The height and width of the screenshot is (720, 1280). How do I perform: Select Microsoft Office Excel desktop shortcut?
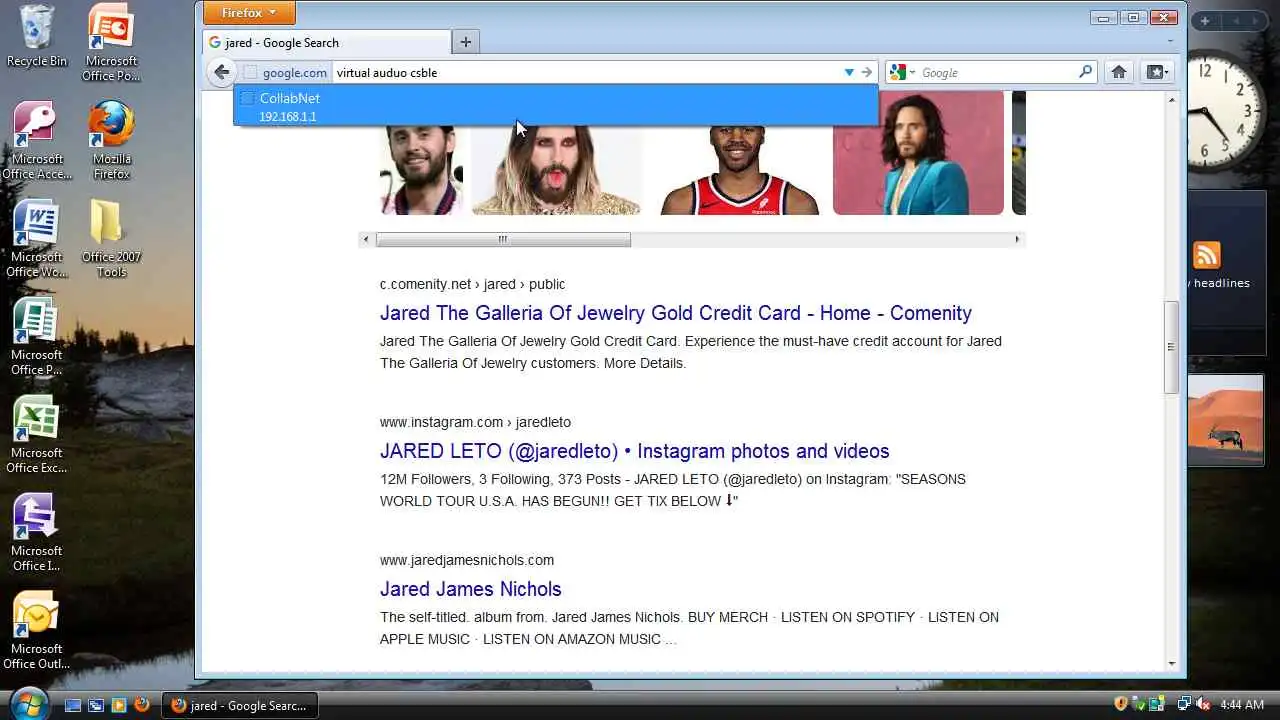tap(37, 434)
